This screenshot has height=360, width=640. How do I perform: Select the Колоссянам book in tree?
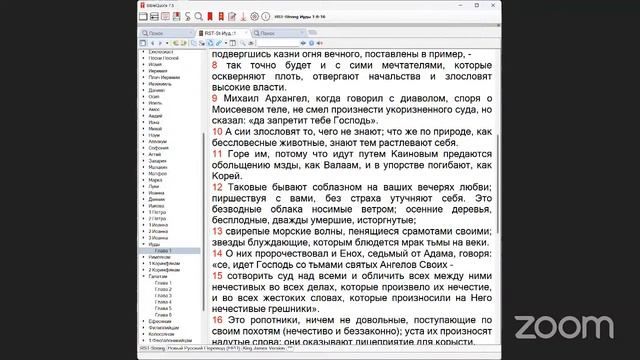tap(161, 334)
